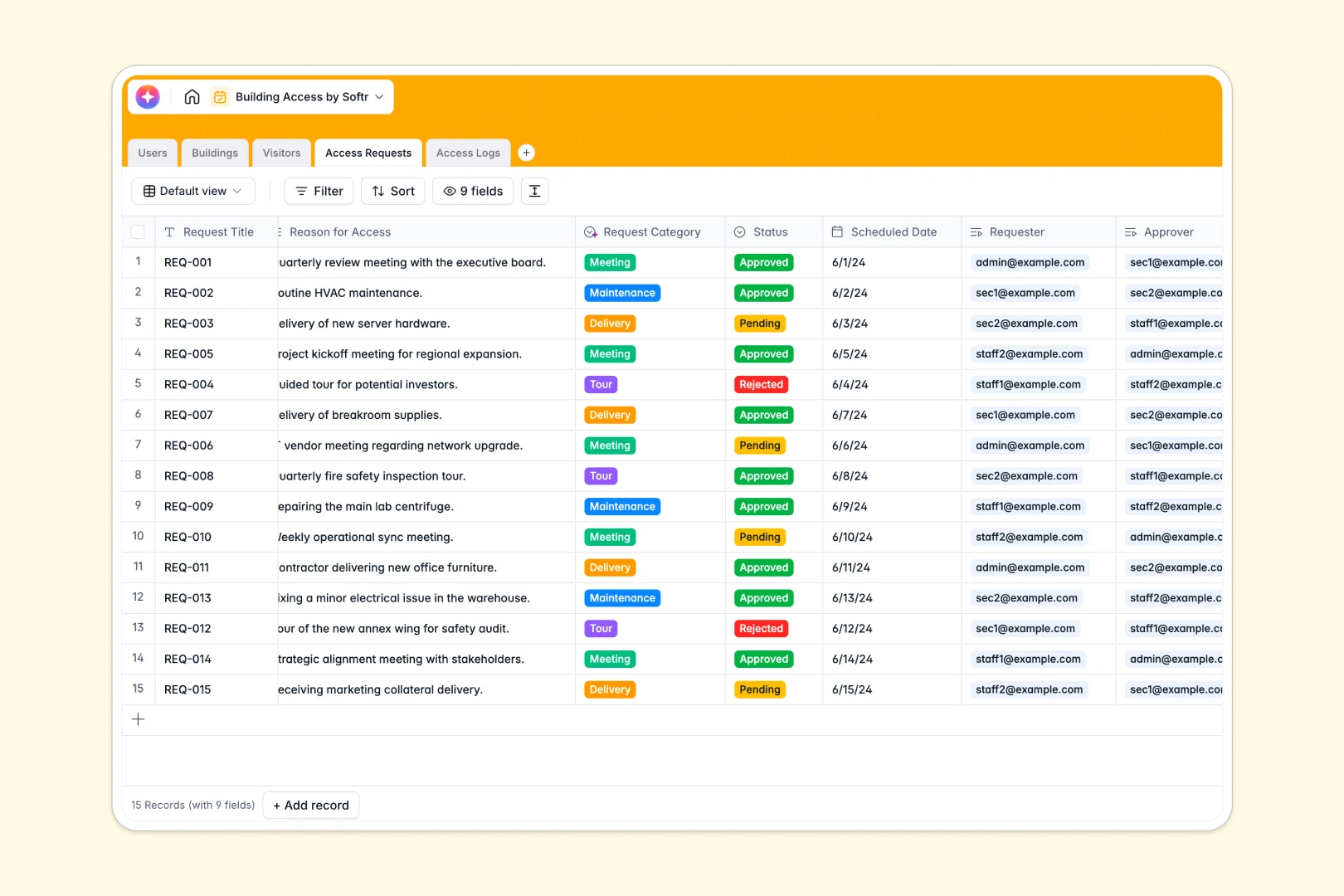Image resolution: width=1344 pixels, height=896 pixels.
Task: Click the calendar icon beside Building Access
Action: [x=220, y=97]
